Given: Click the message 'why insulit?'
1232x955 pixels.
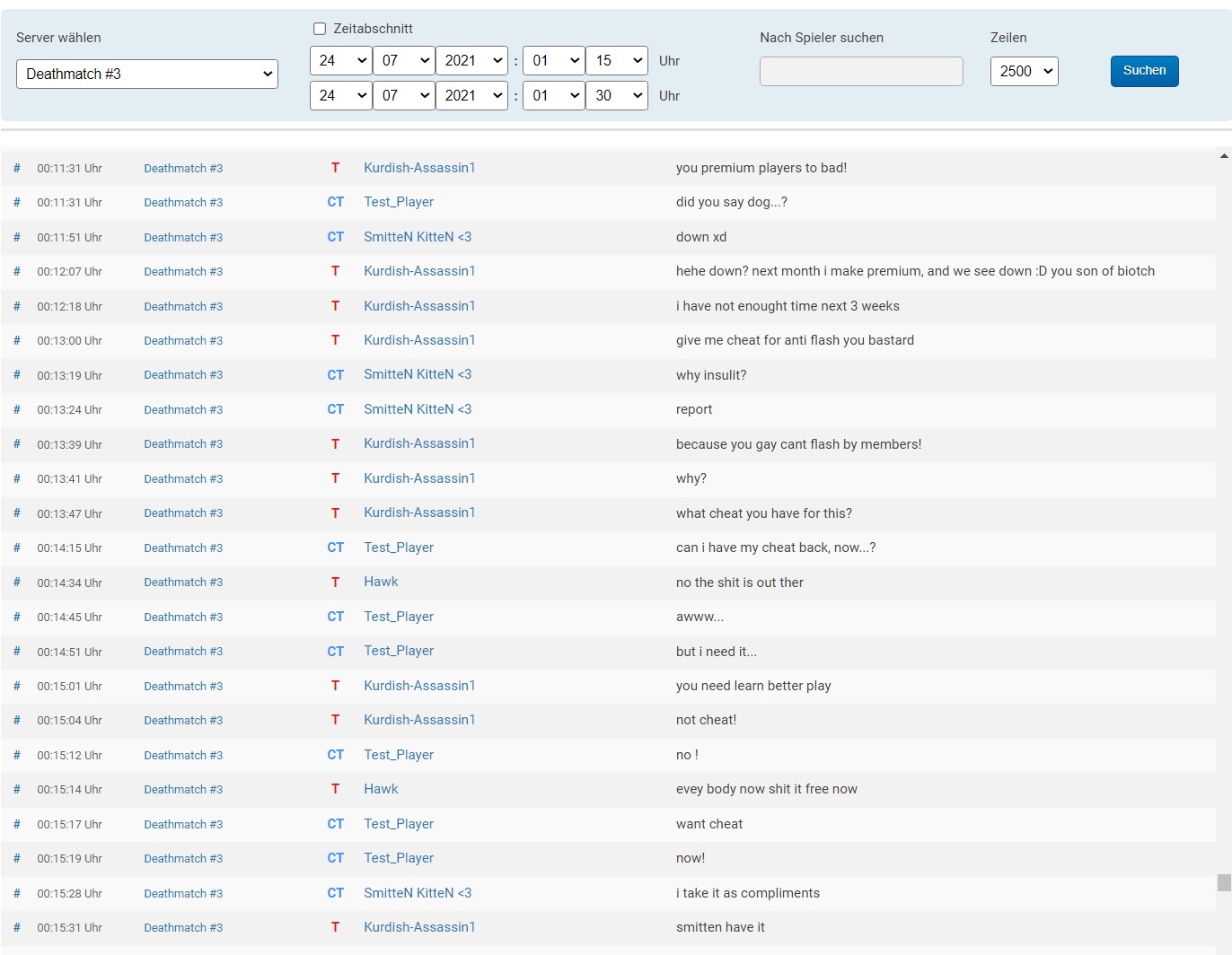Looking at the screenshot, I should pos(711,375).
